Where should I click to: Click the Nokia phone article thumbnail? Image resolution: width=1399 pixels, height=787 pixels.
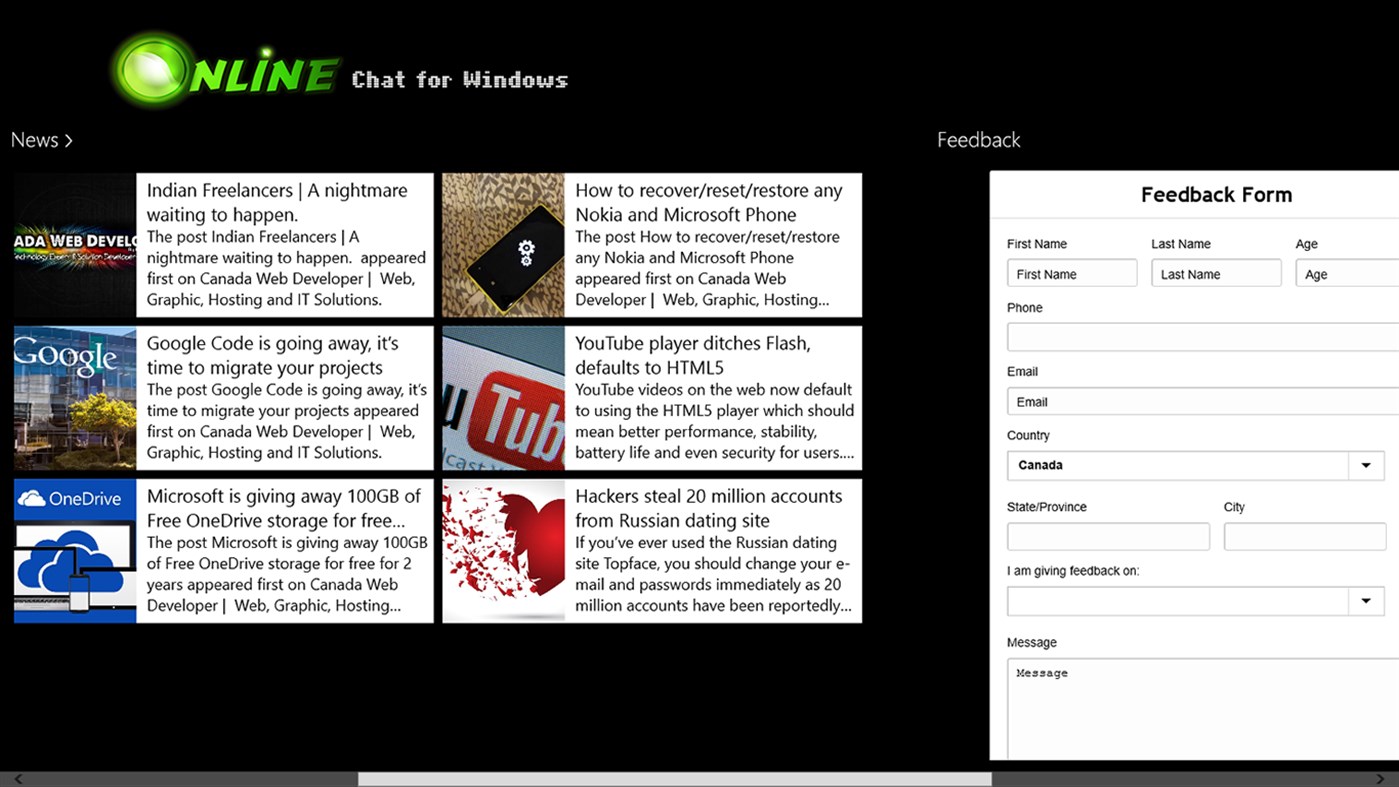[x=503, y=244]
